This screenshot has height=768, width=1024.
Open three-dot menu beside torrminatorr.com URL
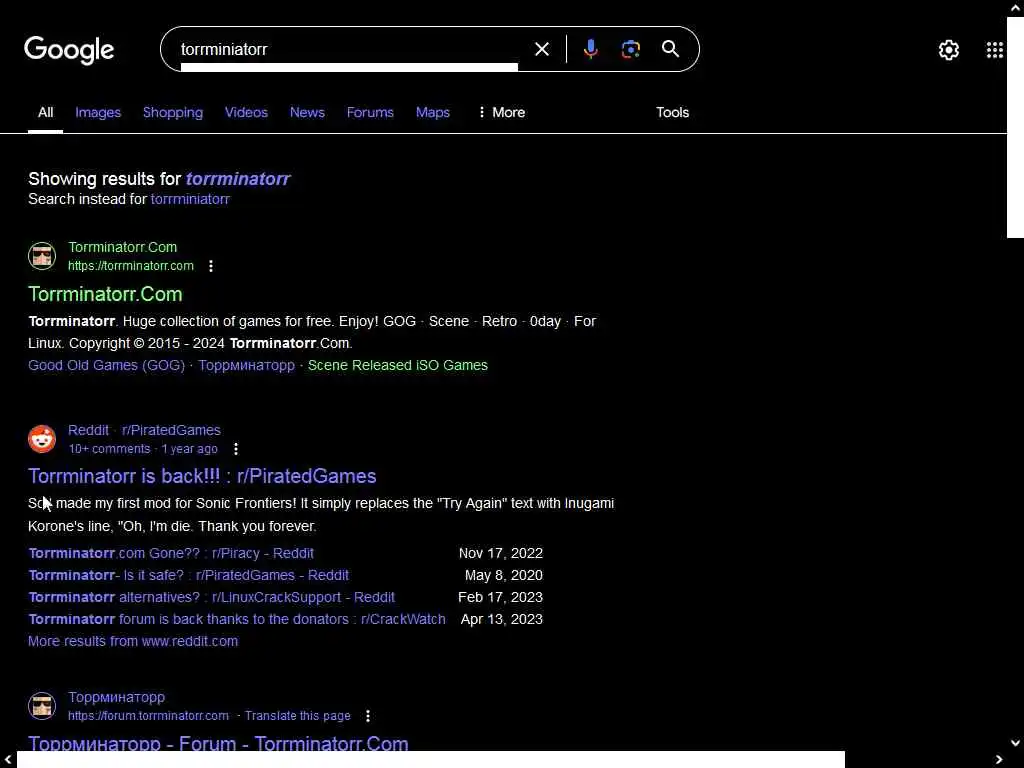click(210, 266)
